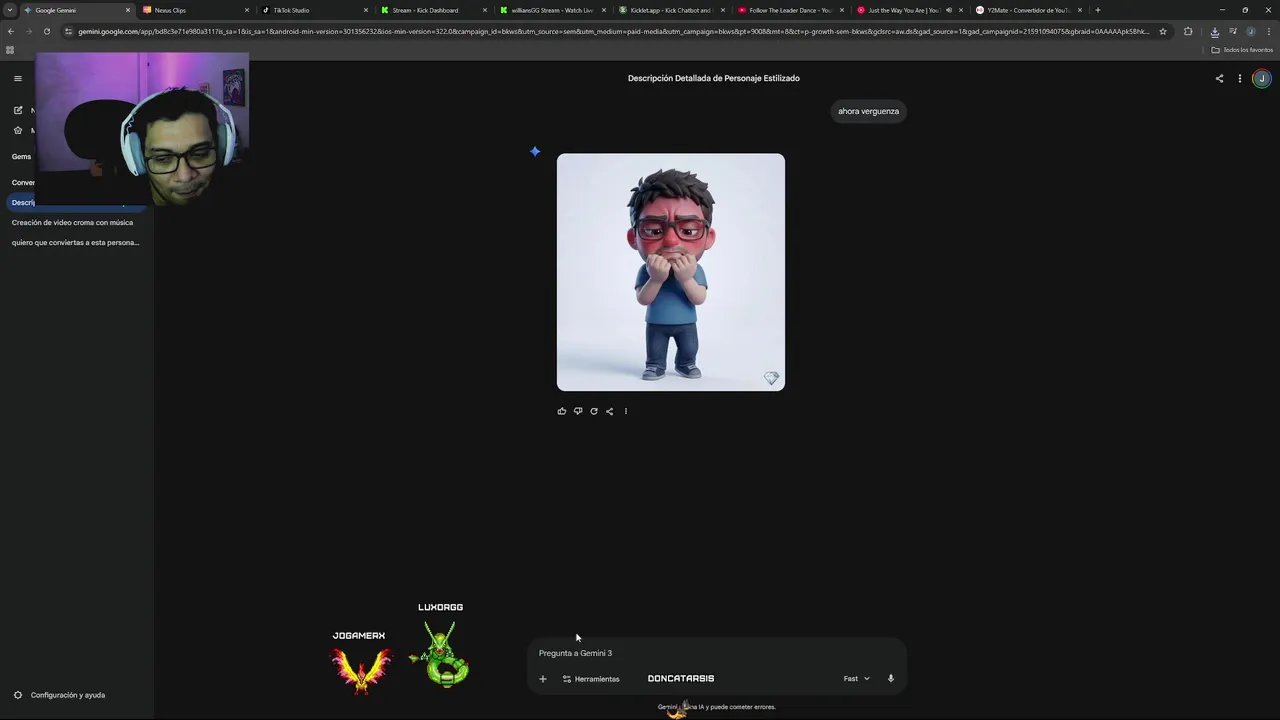Viewport: 1280px width, 720px height.
Task: Like the generated image response
Action: pyautogui.click(x=562, y=411)
